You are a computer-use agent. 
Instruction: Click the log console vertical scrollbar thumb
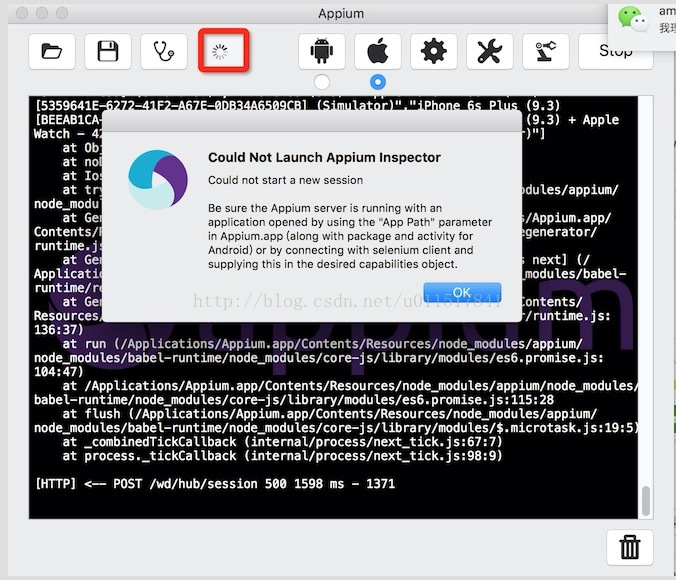point(645,501)
